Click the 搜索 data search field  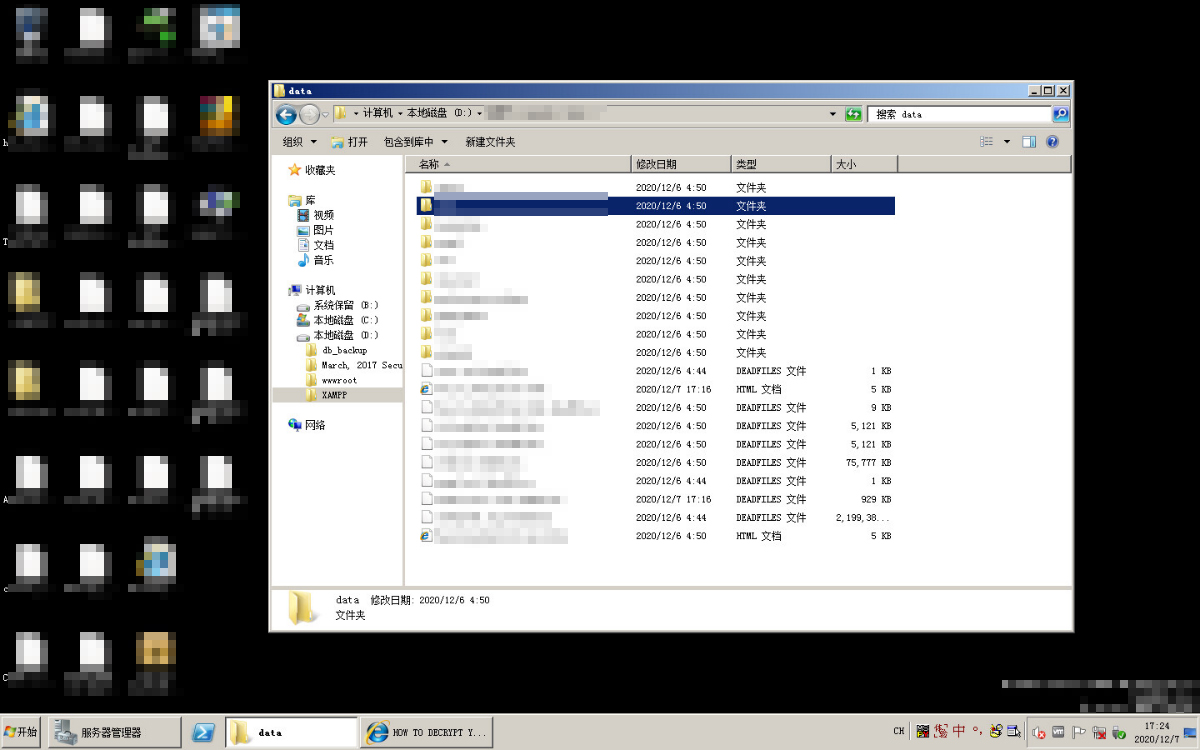(960, 114)
